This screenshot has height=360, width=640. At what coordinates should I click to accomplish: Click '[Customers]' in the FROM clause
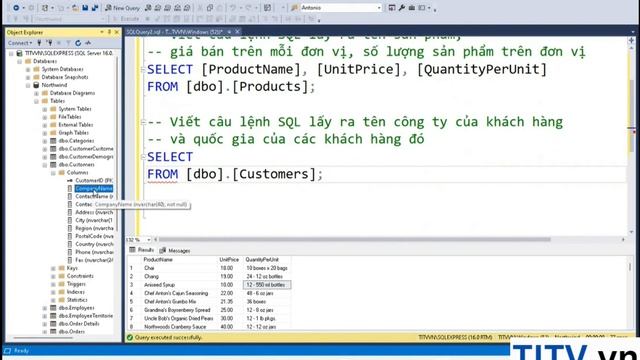point(274,174)
